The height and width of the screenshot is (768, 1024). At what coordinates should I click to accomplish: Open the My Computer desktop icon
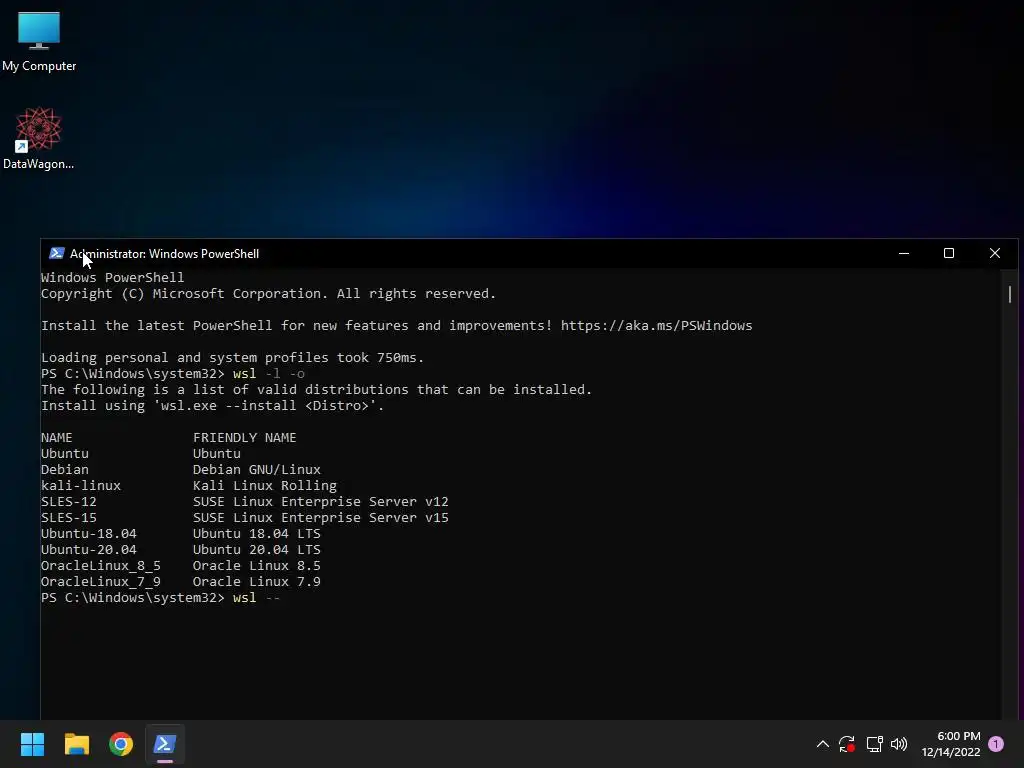[x=39, y=40]
